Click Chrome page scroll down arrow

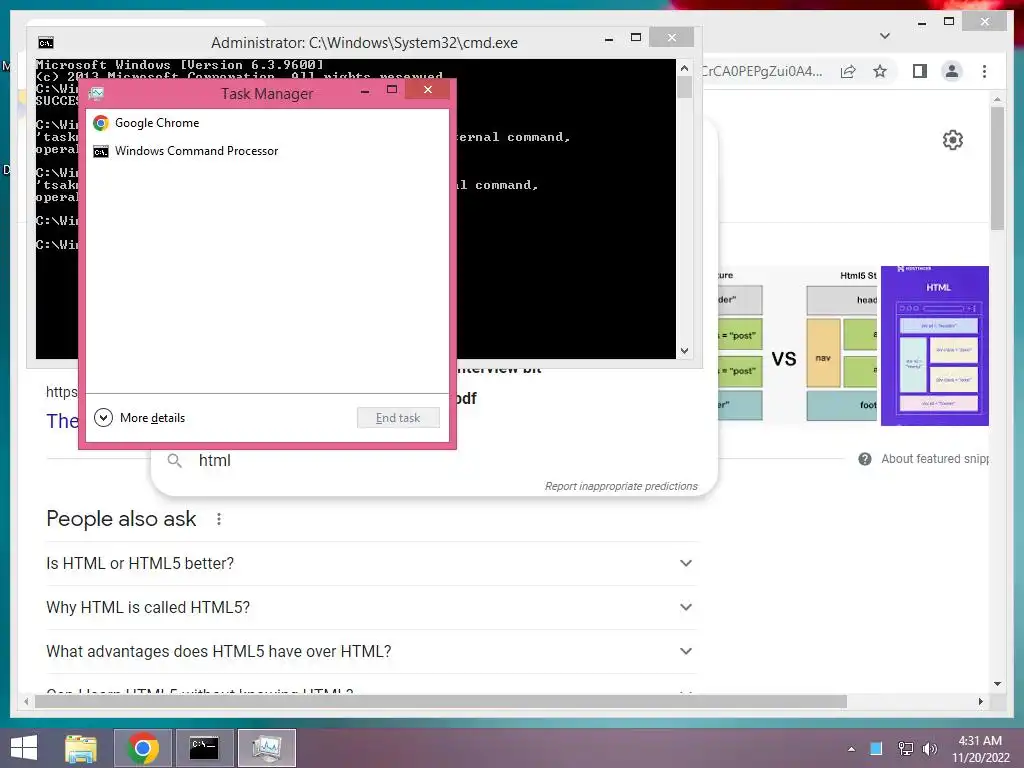[x=997, y=684]
